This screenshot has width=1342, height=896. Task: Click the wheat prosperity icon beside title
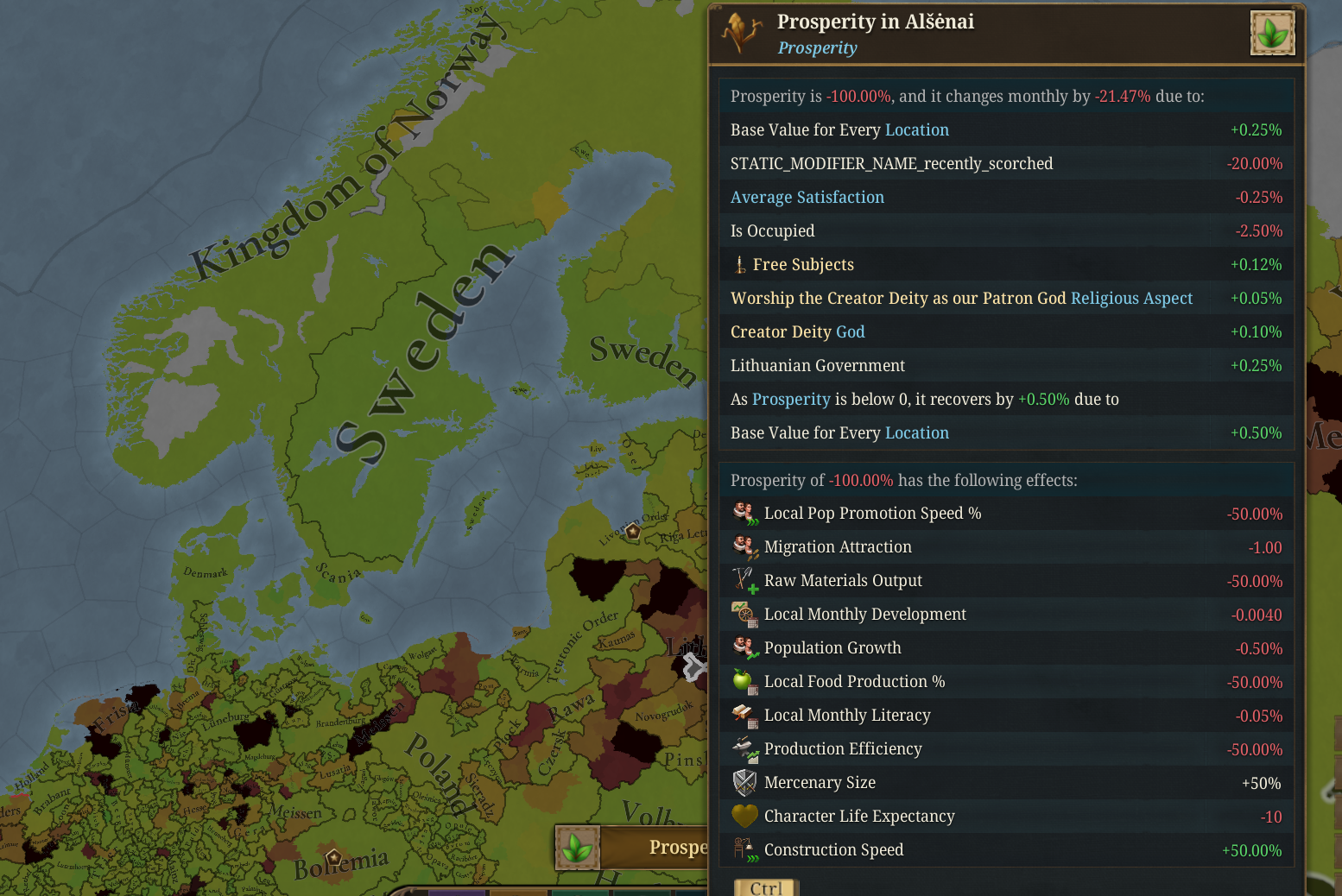742,33
